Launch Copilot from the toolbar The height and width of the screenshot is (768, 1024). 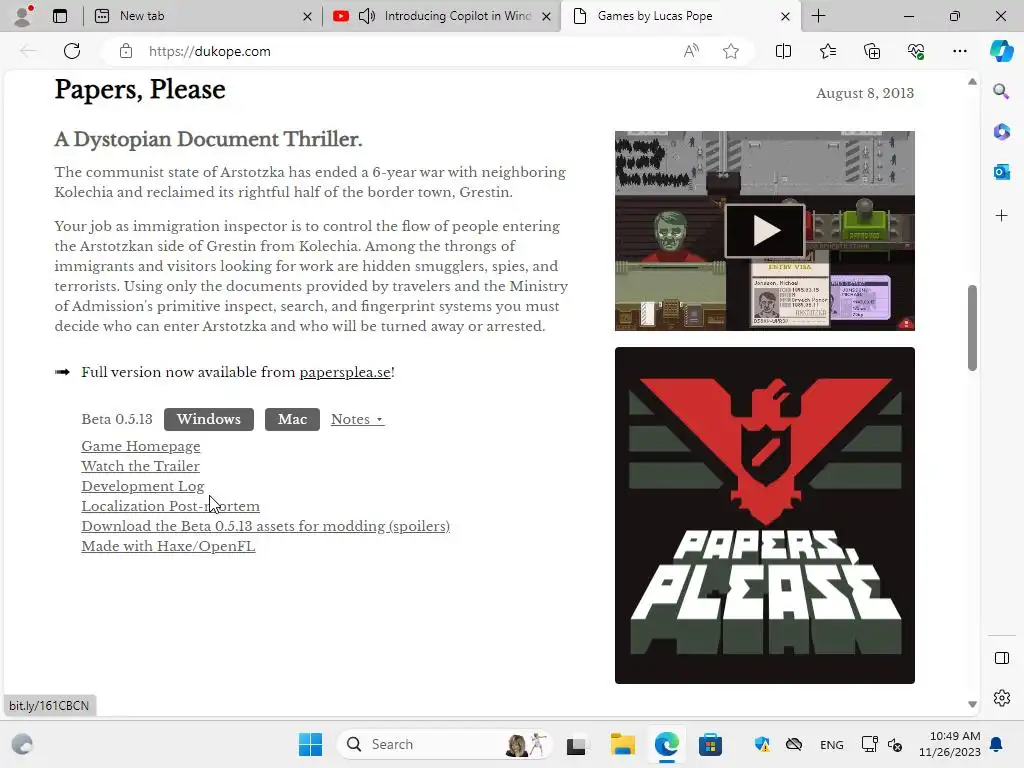click(x=1001, y=51)
